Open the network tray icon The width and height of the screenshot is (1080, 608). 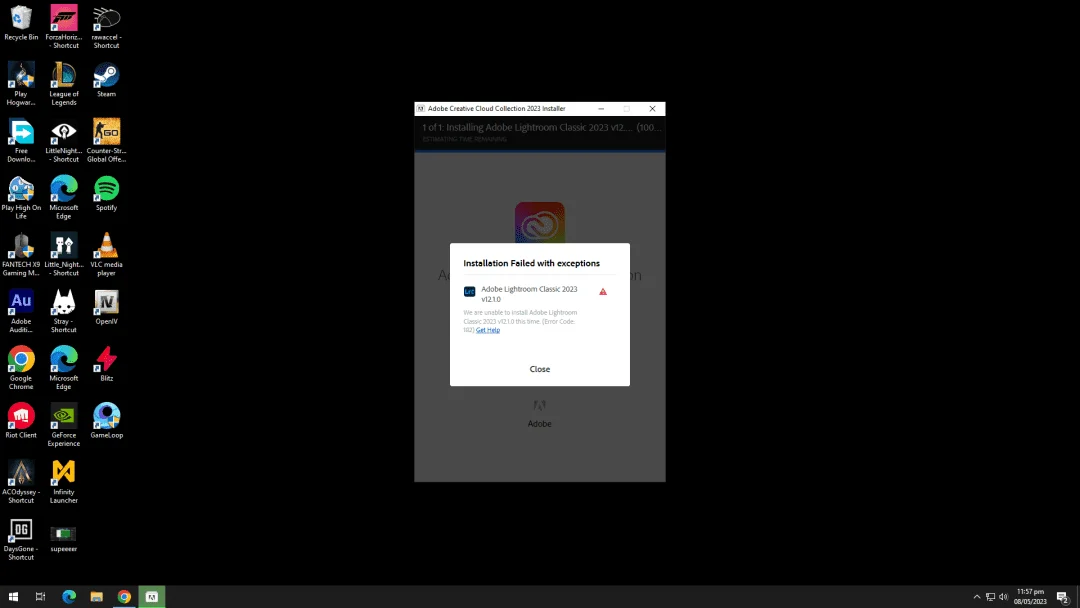coord(990,597)
